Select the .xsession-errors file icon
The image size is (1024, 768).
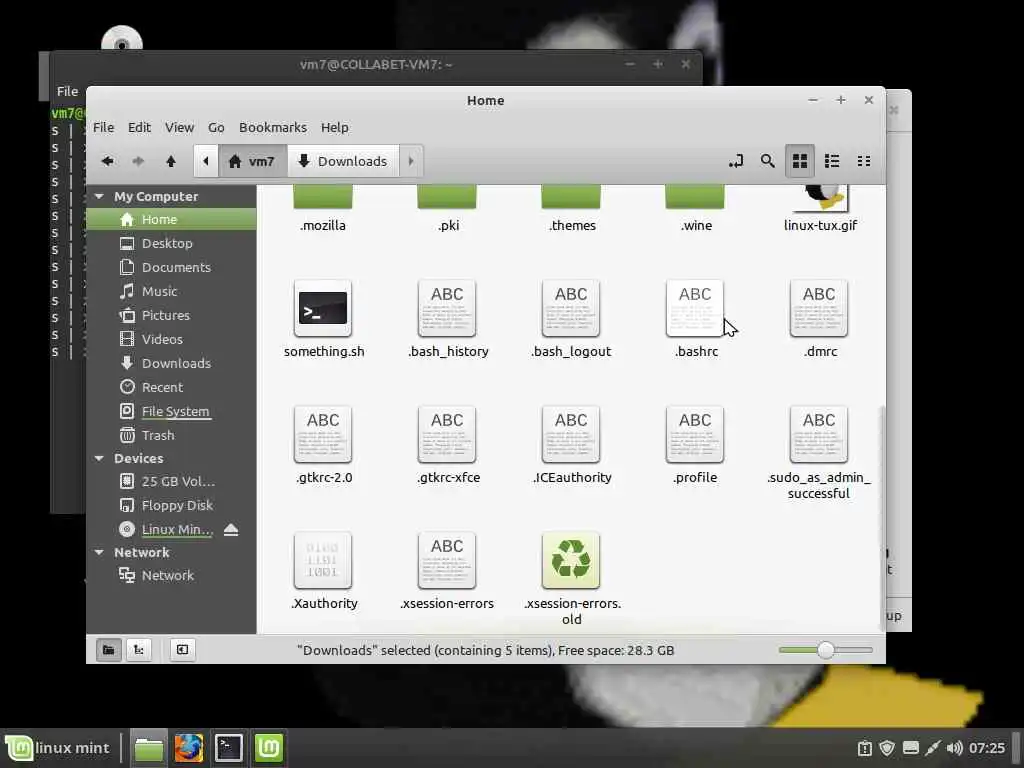coord(447,560)
